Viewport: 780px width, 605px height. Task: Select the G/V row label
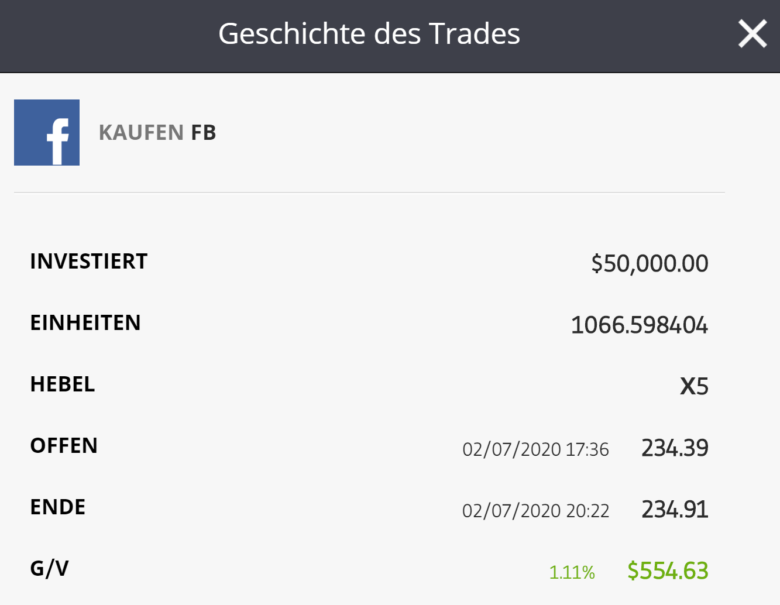tap(50, 568)
